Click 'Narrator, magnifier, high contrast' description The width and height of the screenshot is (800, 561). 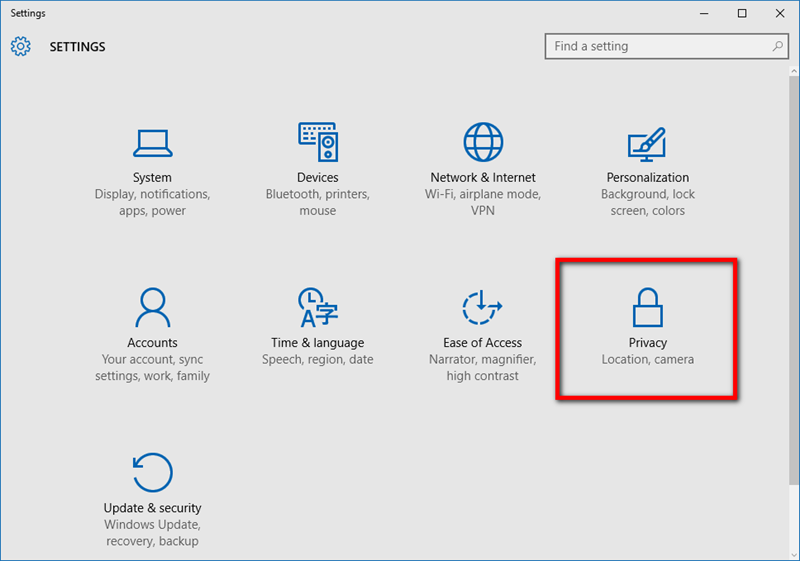[x=482, y=368]
